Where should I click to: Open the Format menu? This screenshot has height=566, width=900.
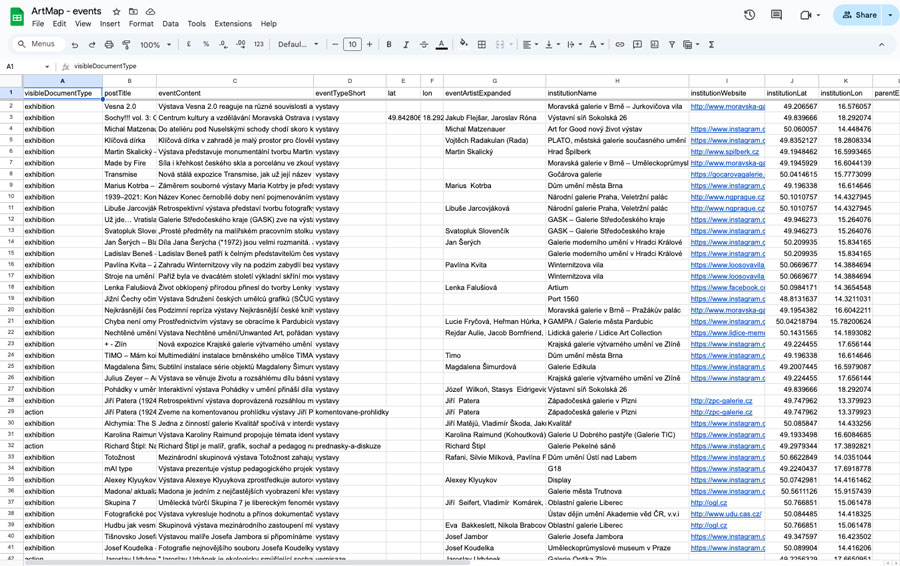click(x=141, y=24)
